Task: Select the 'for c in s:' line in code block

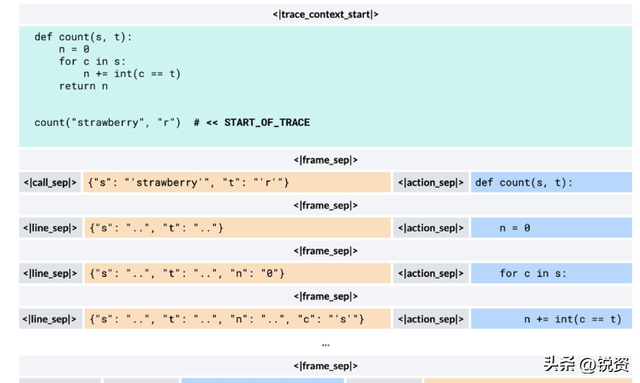Action: 92,62
